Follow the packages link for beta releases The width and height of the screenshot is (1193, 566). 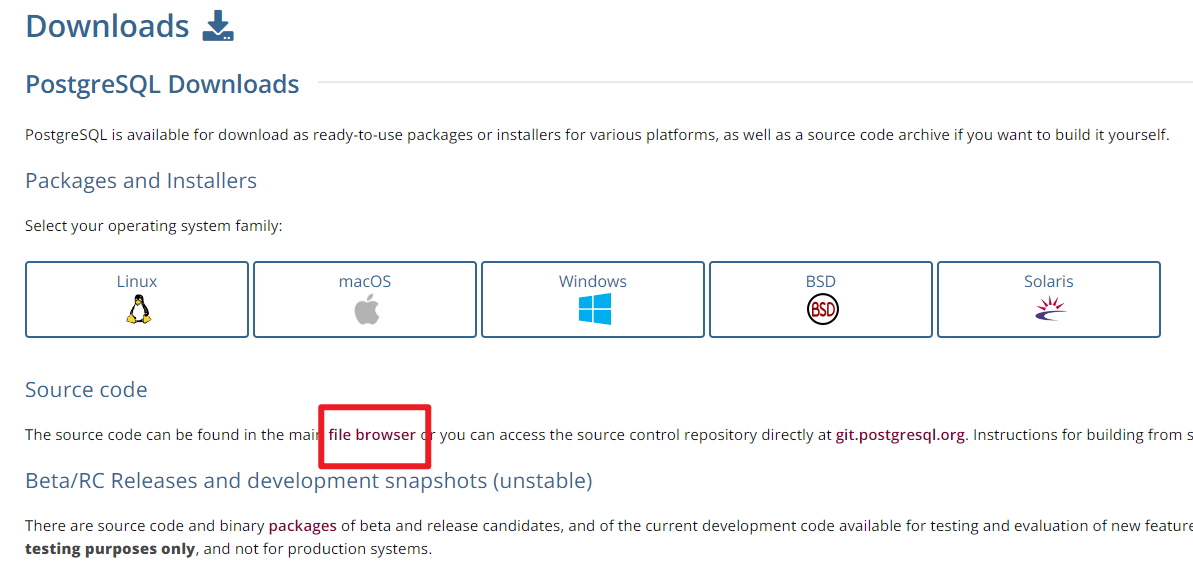pyautogui.click(x=303, y=525)
